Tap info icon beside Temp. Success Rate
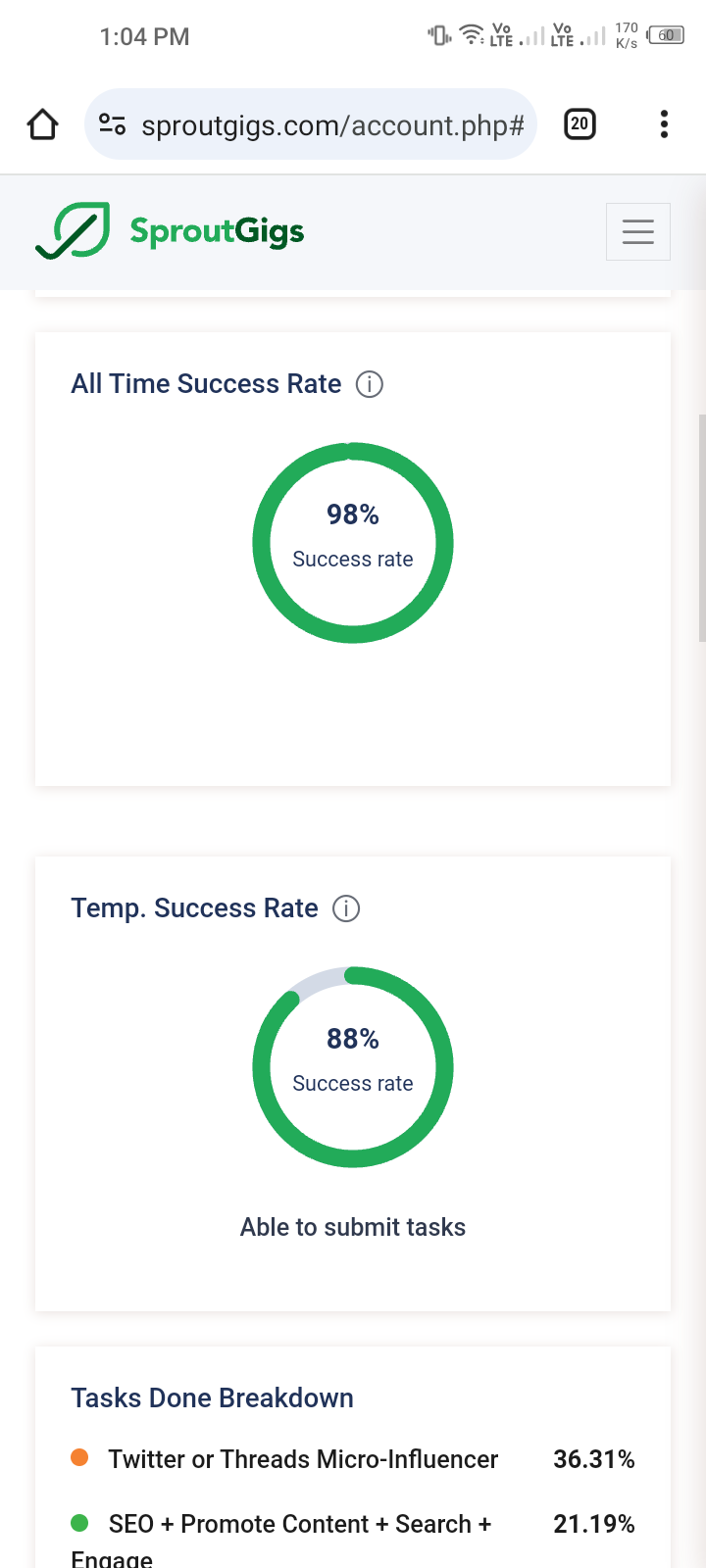Screen dimensions: 706x1568 click(346, 908)
